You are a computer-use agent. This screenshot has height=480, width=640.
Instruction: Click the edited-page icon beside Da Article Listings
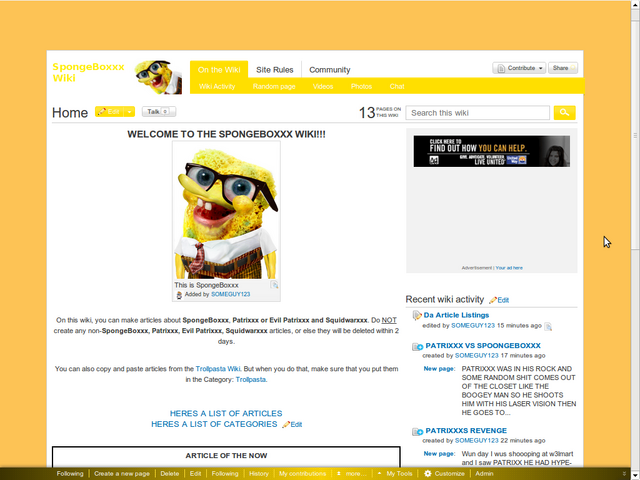click(x=416, y=315)
